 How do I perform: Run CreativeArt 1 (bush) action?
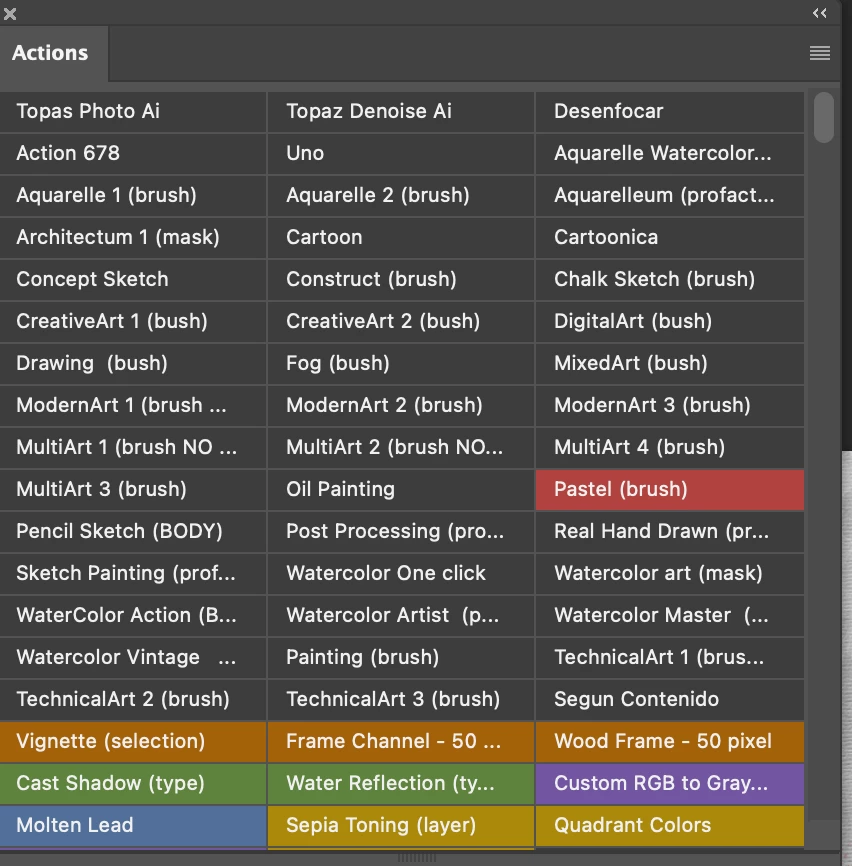(133, 321)
